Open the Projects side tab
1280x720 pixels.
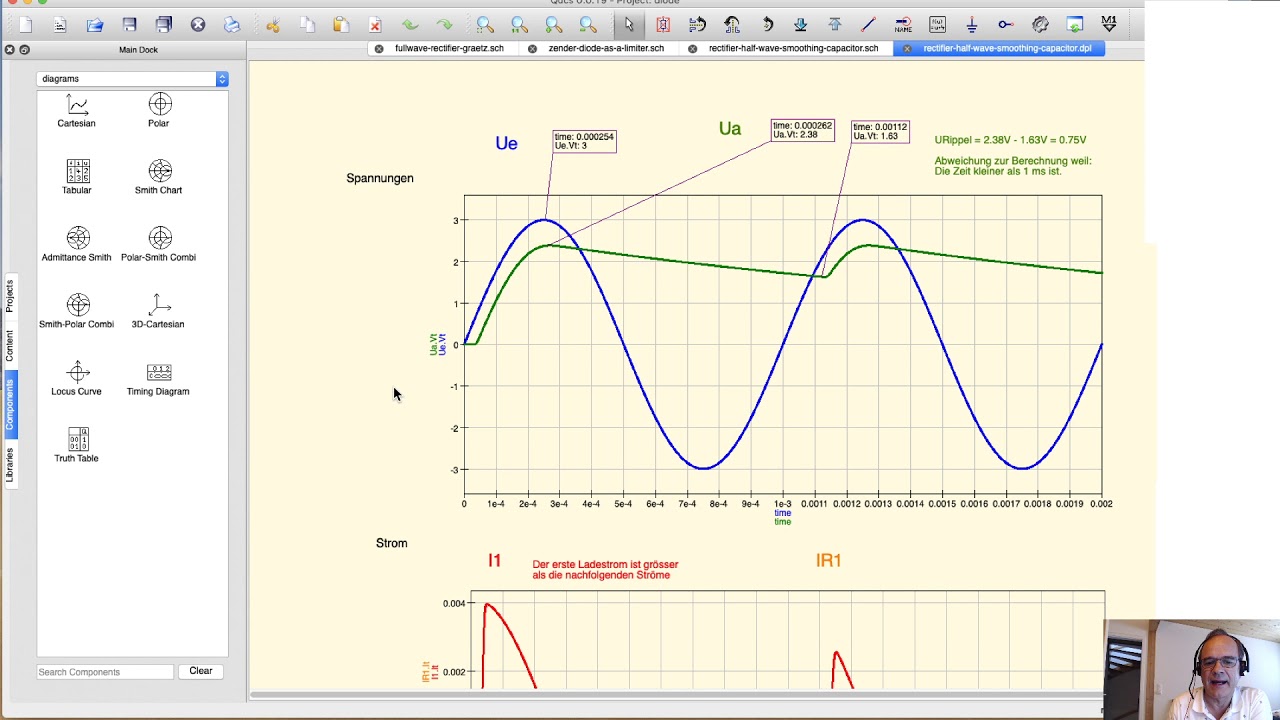point(10,297)
